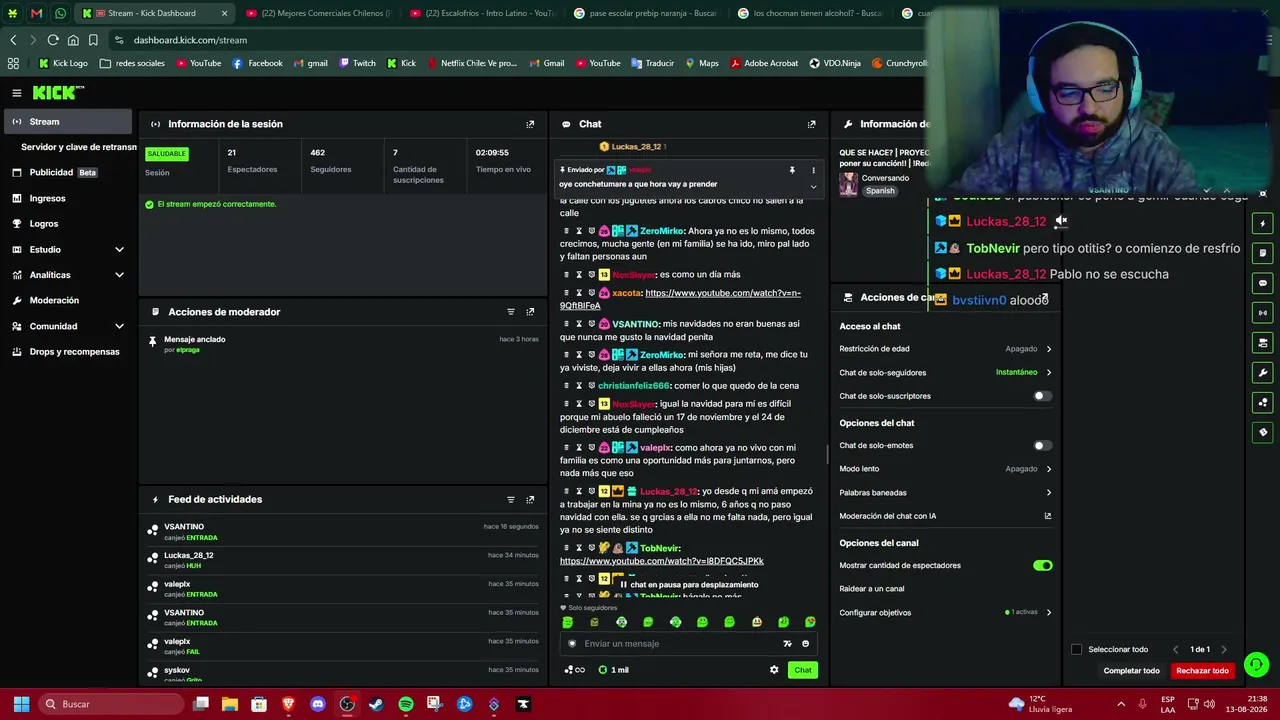1280x720 pixels.
Task: Click the wrench icon in the right-edge sidebar
Action: pos(1263,373)
